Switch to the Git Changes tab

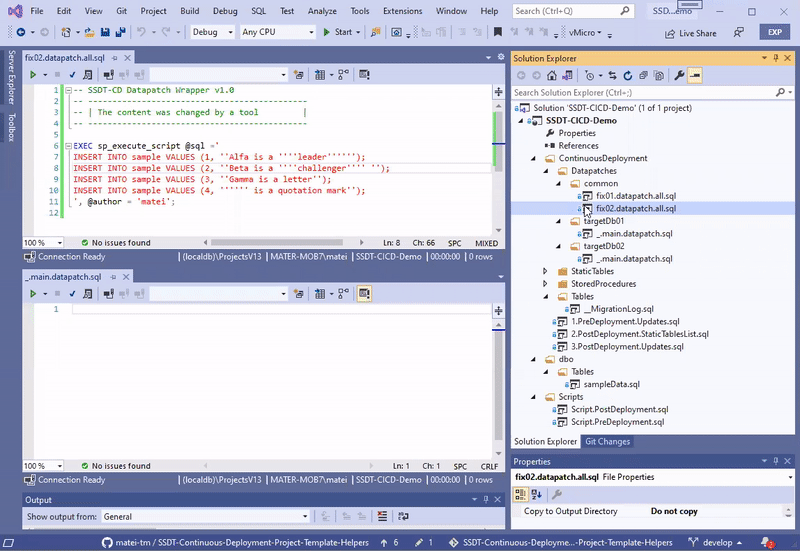(x=607, y=442)
